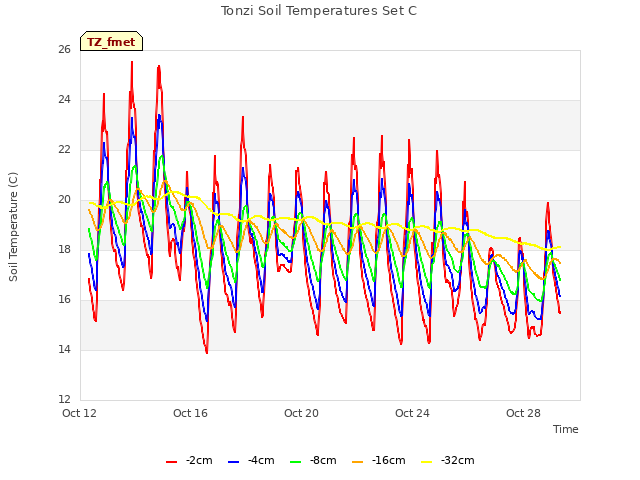Click the 18 y-axis tick label
Screen dimensions: 640x480
point(64,249)
